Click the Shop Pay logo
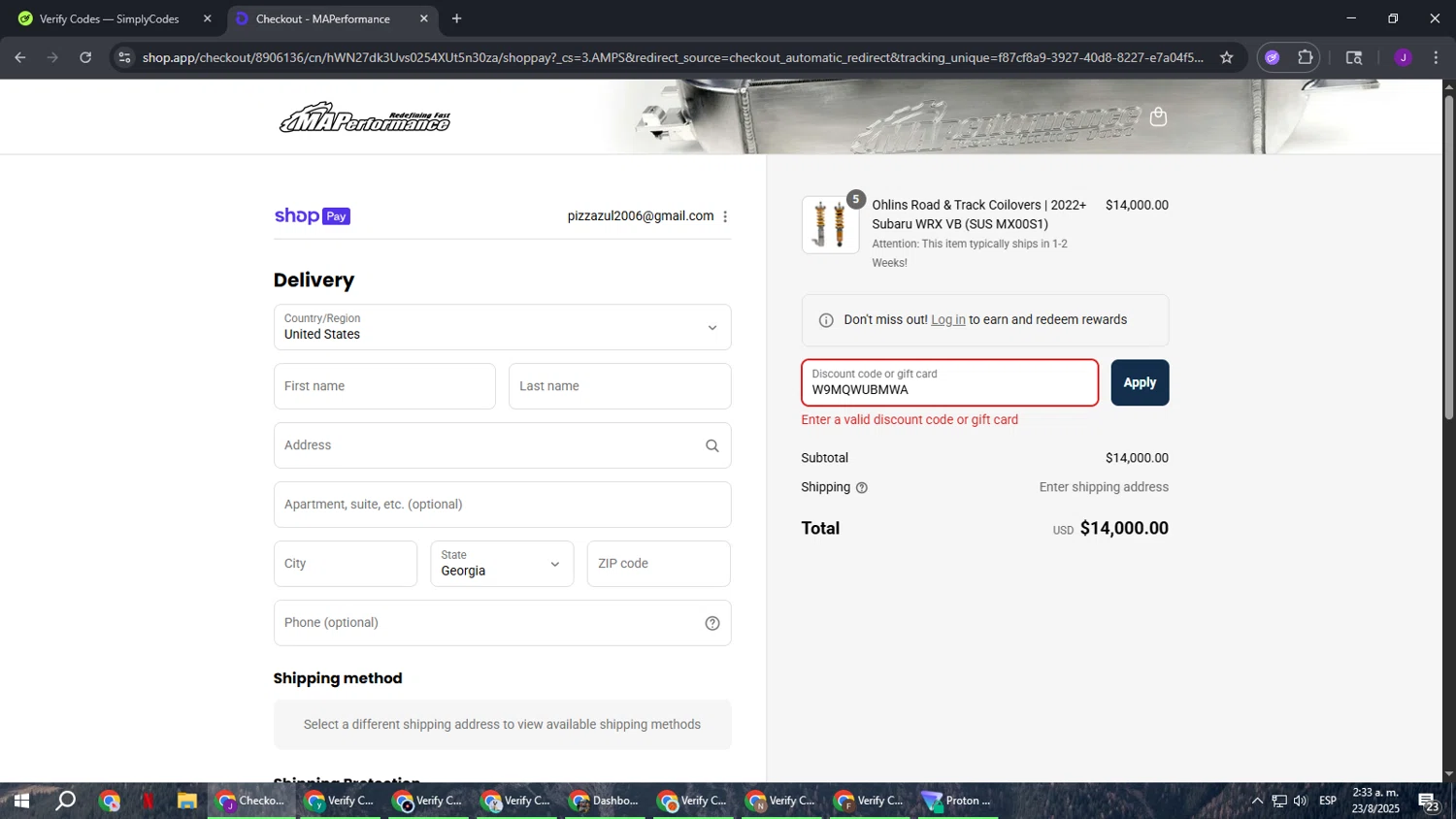This screenshot has height=819, width=1456. 312,215
